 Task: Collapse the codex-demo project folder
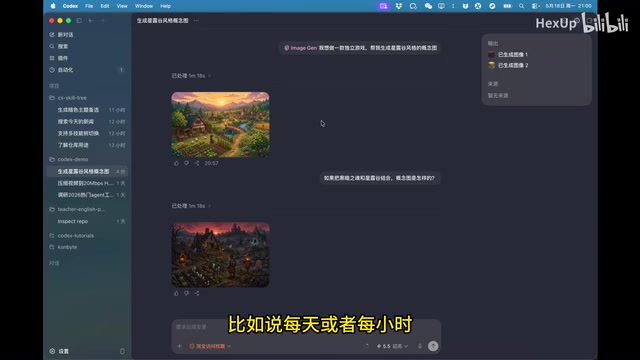tap(68, 159)
